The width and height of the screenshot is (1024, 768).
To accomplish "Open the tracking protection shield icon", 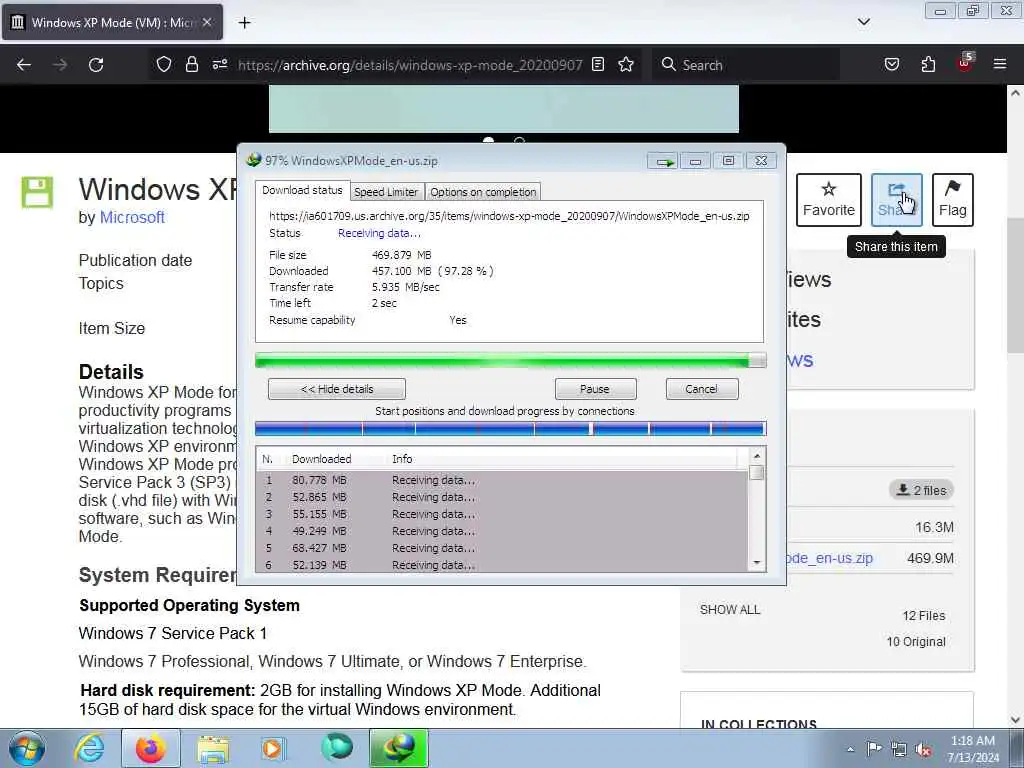I will pyautogui.click(x=164, y=65).
